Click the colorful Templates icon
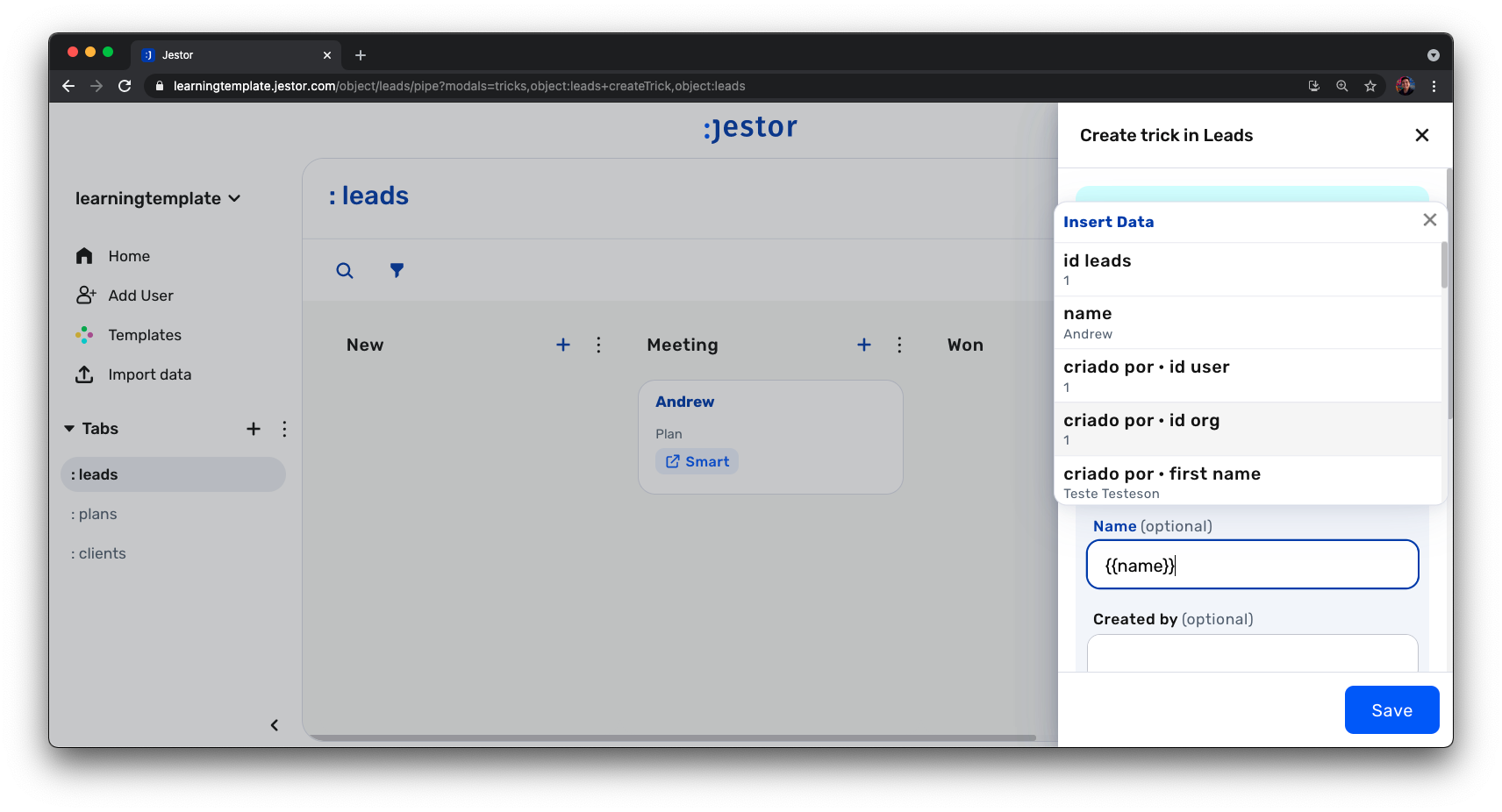 (x=84, y=334)
